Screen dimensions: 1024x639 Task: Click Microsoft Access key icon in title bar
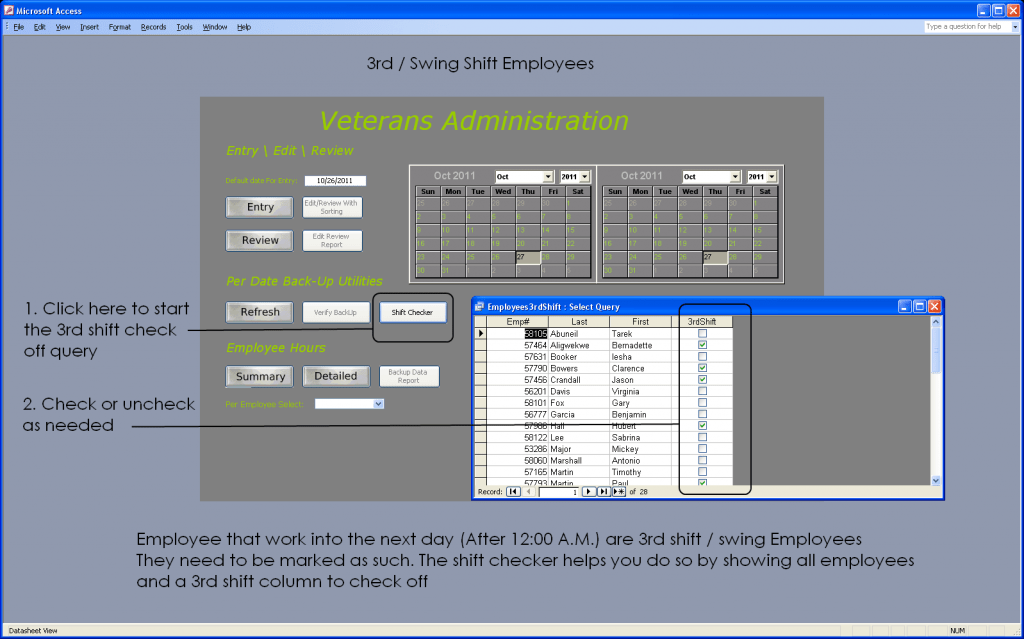pos(8,9)
